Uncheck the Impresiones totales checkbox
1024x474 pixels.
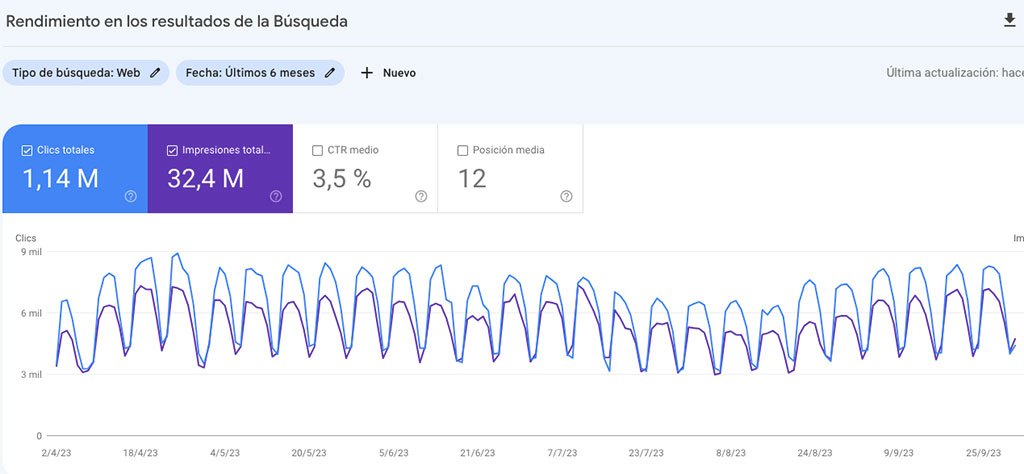tap(172, 151)
